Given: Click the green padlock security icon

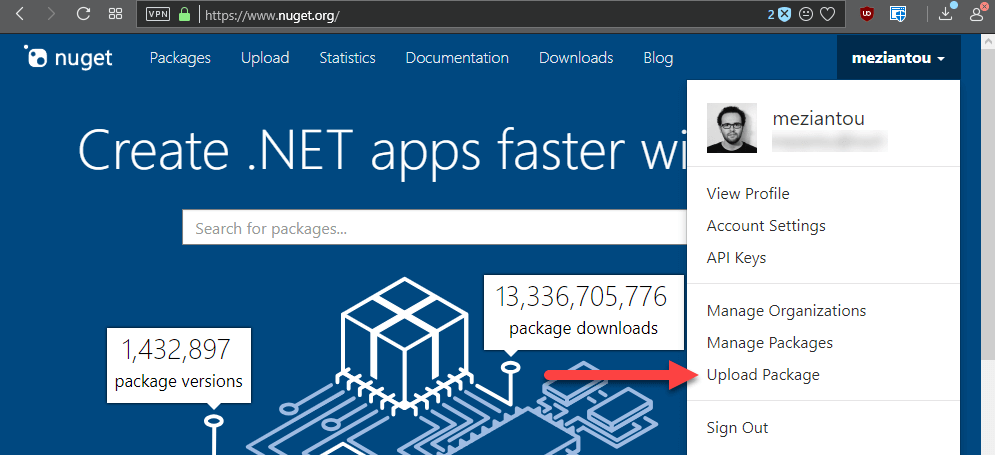Looking at the screenshot, I should (x=184, y=15).
